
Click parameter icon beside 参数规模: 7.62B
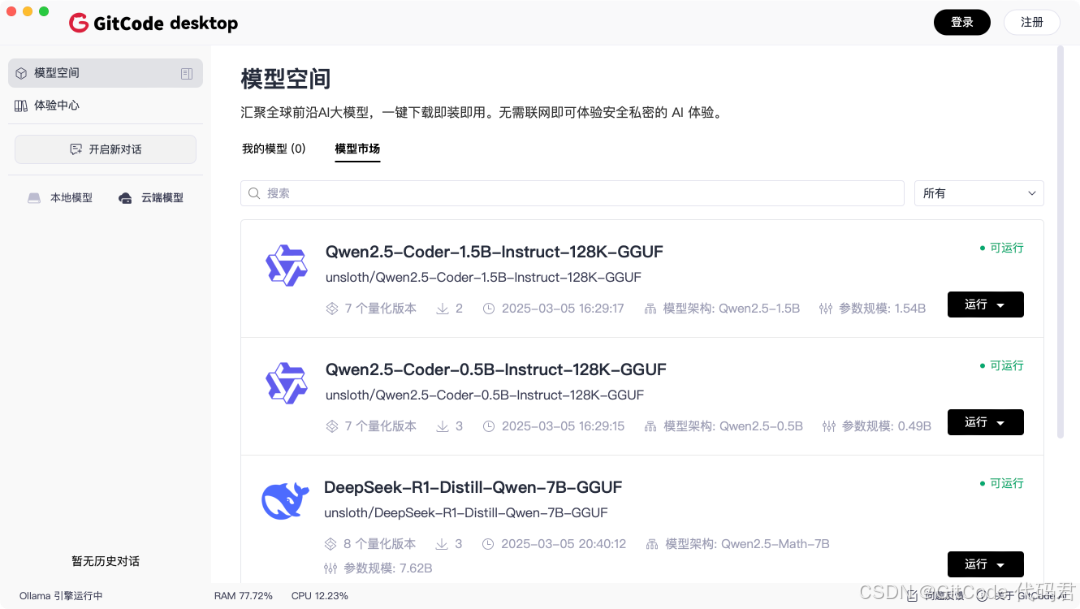pos(331,568)
